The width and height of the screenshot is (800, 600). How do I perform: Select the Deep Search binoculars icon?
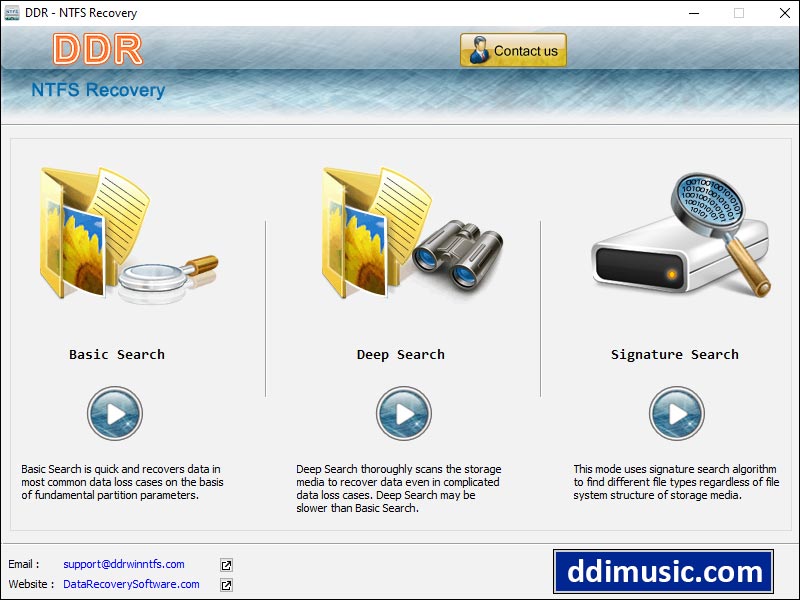460,250
